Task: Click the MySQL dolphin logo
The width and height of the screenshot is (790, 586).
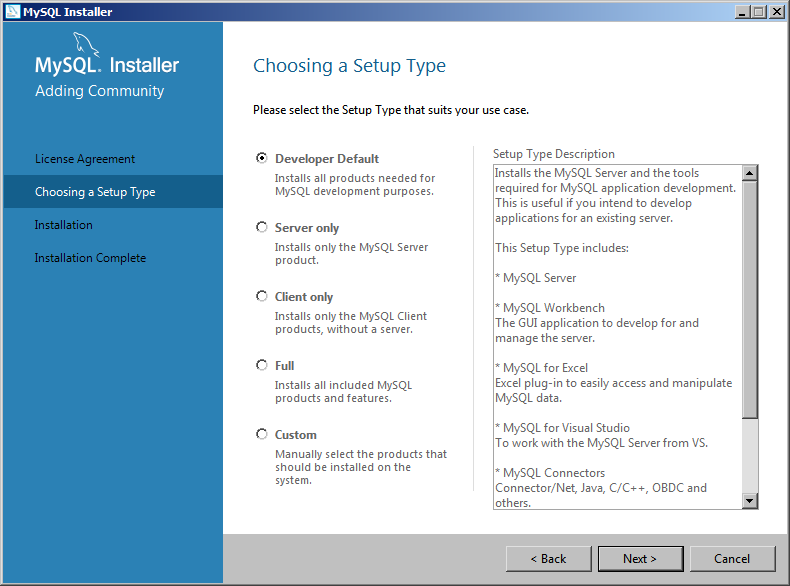Action: [x=86, y=44]
